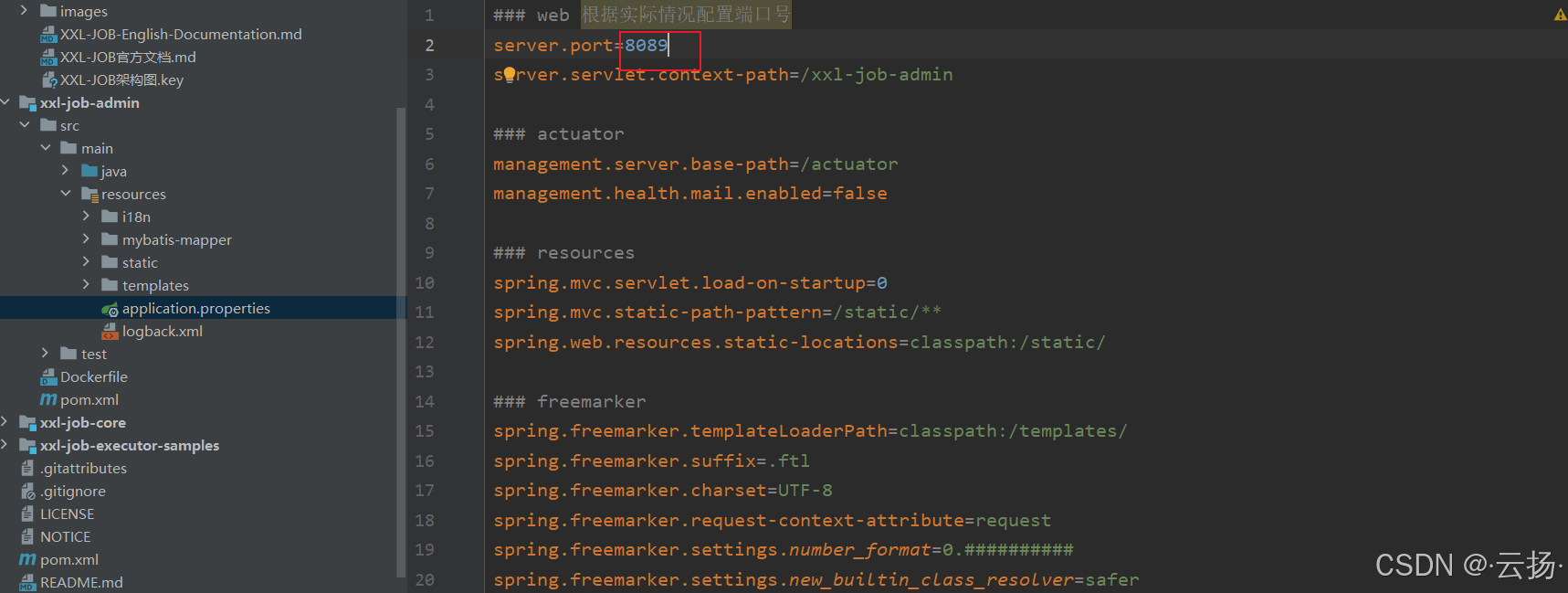Expand the java folder
Viewport: 1568px width, 593px height.
click(66, 171)
